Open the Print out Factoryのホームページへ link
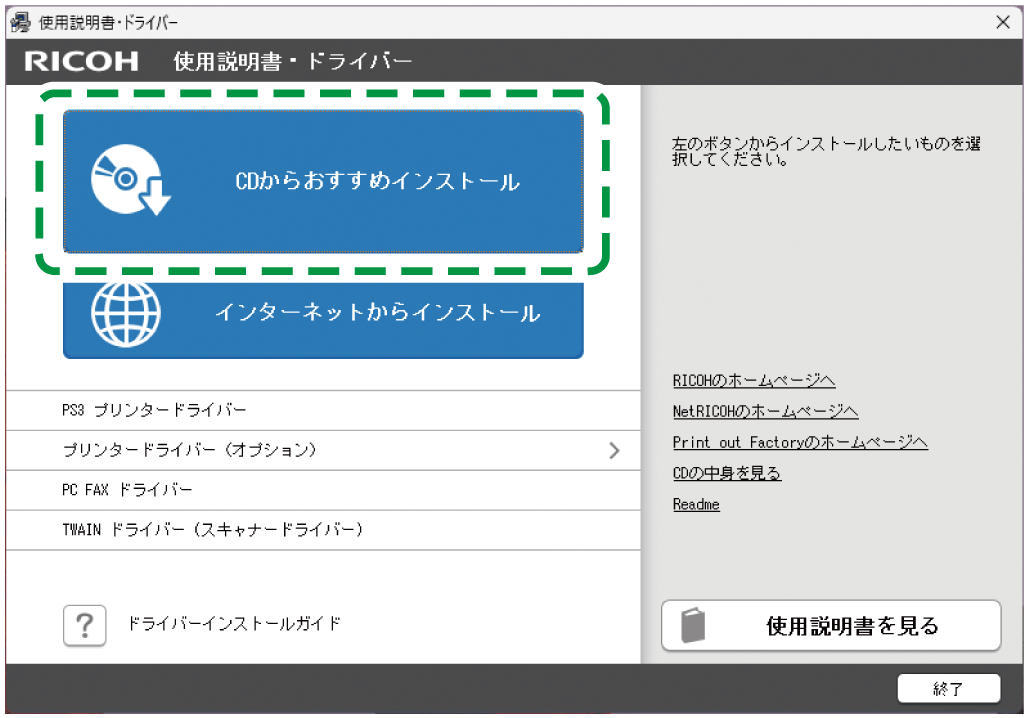Image resolution: width=1028 pixels, height=718 pixels. (800, 442)
